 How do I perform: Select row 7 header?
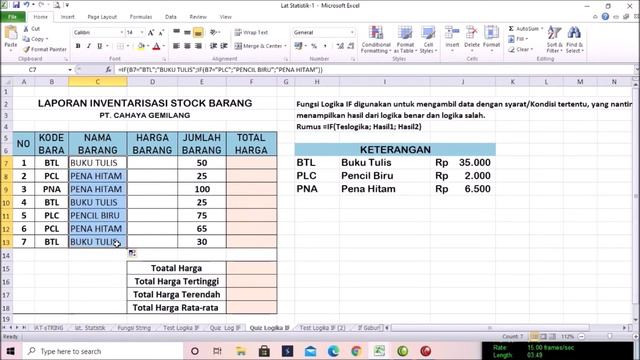[6, 163]
